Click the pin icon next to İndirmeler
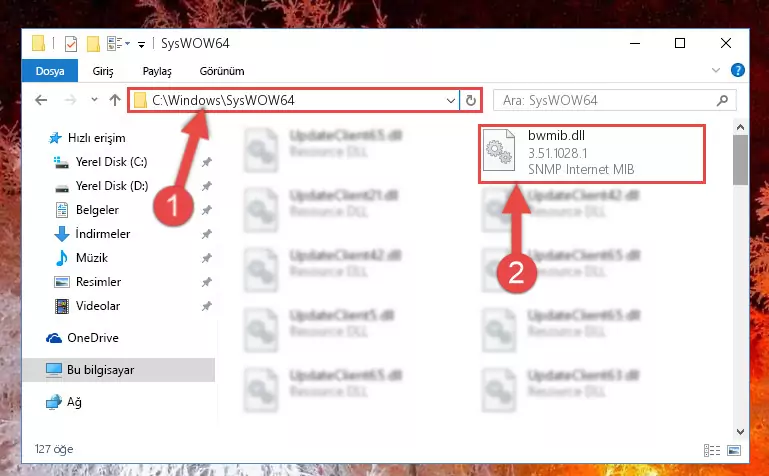Viewport: 769px width, 476px height. click(206, 234)
